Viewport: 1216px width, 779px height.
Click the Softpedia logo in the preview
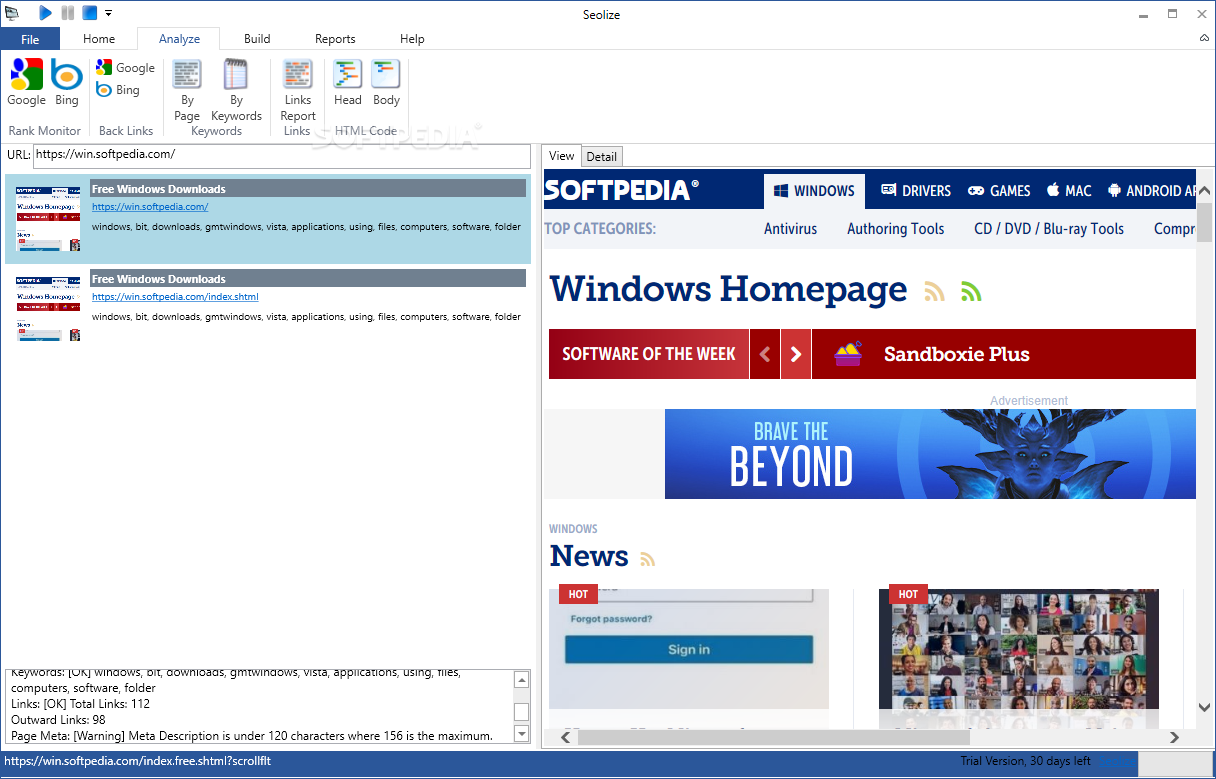[x=621, y=190]
